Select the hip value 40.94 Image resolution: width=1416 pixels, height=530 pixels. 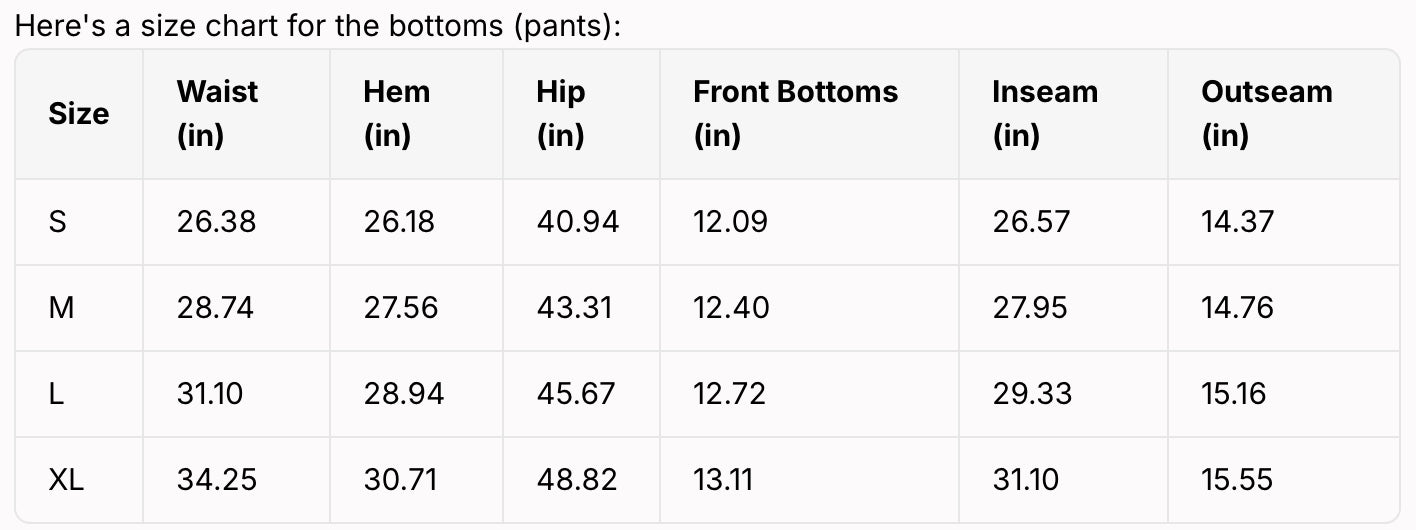577,221
